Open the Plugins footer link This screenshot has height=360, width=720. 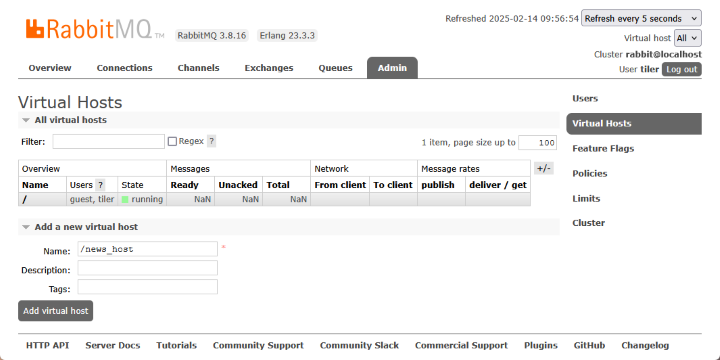click(540, 345)
